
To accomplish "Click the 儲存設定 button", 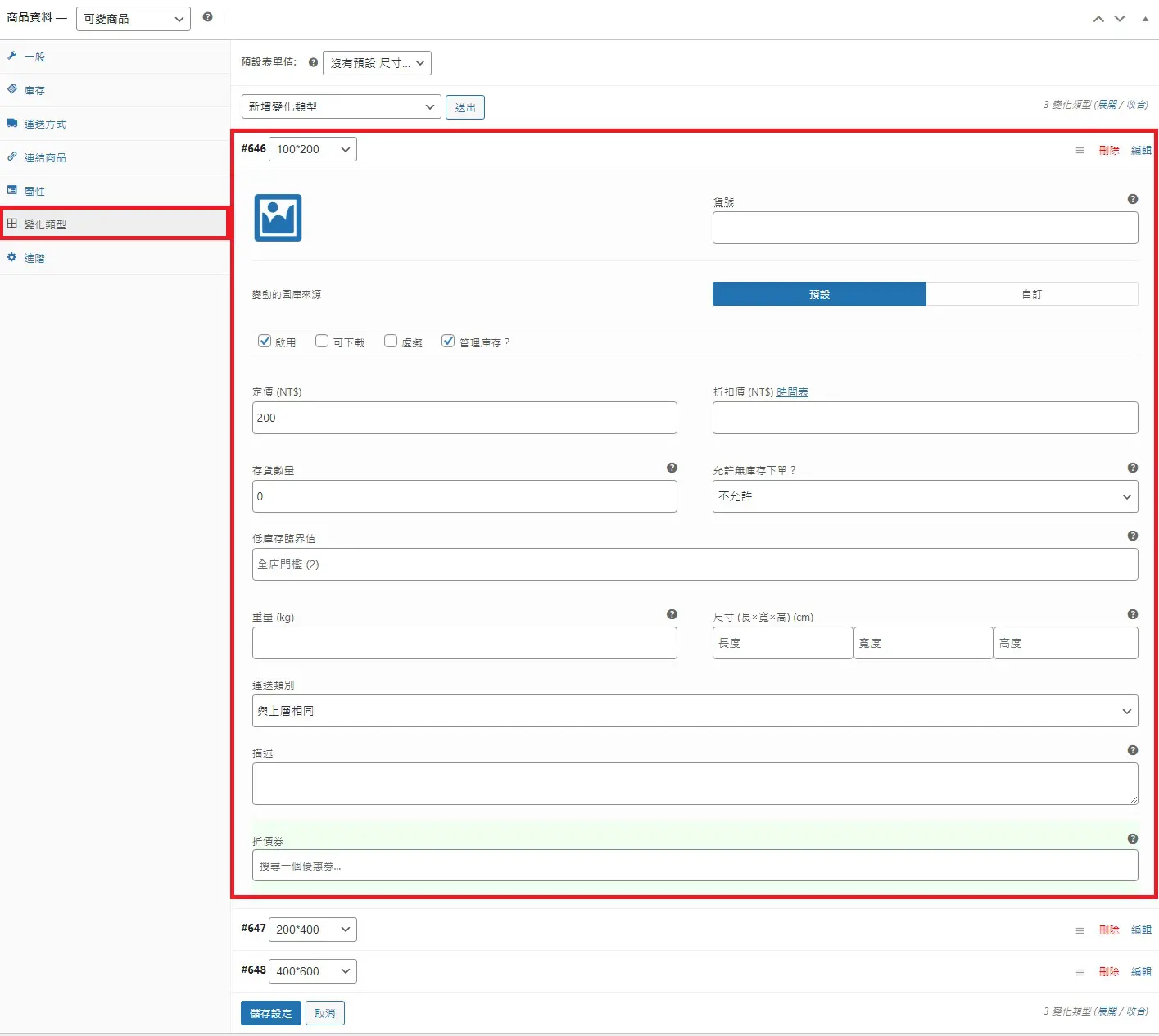I will pyautogui.click(x=270, y=1013).
